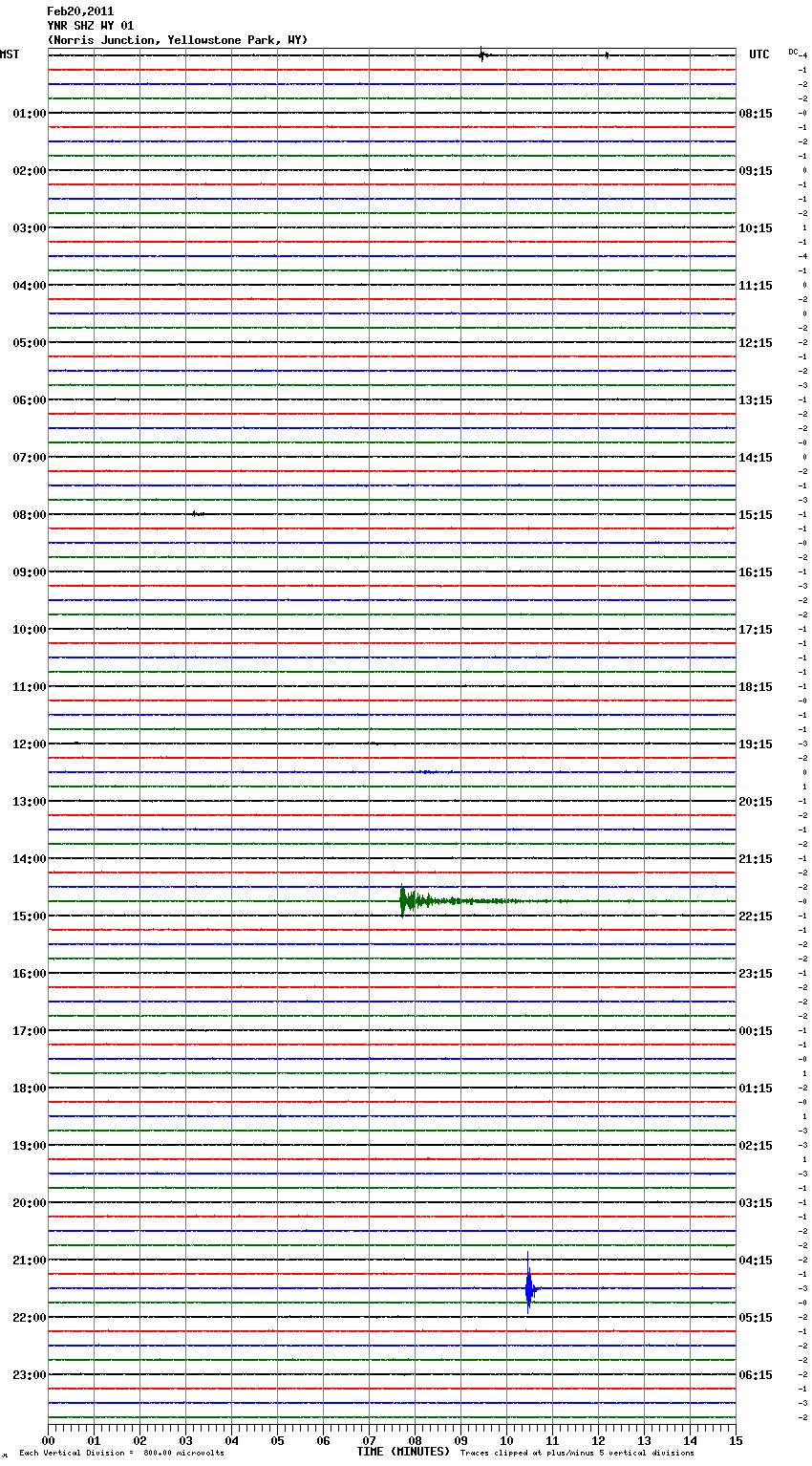Select the 07:00 MST time label
The image size is (812, 1466).
coord(30,458)
